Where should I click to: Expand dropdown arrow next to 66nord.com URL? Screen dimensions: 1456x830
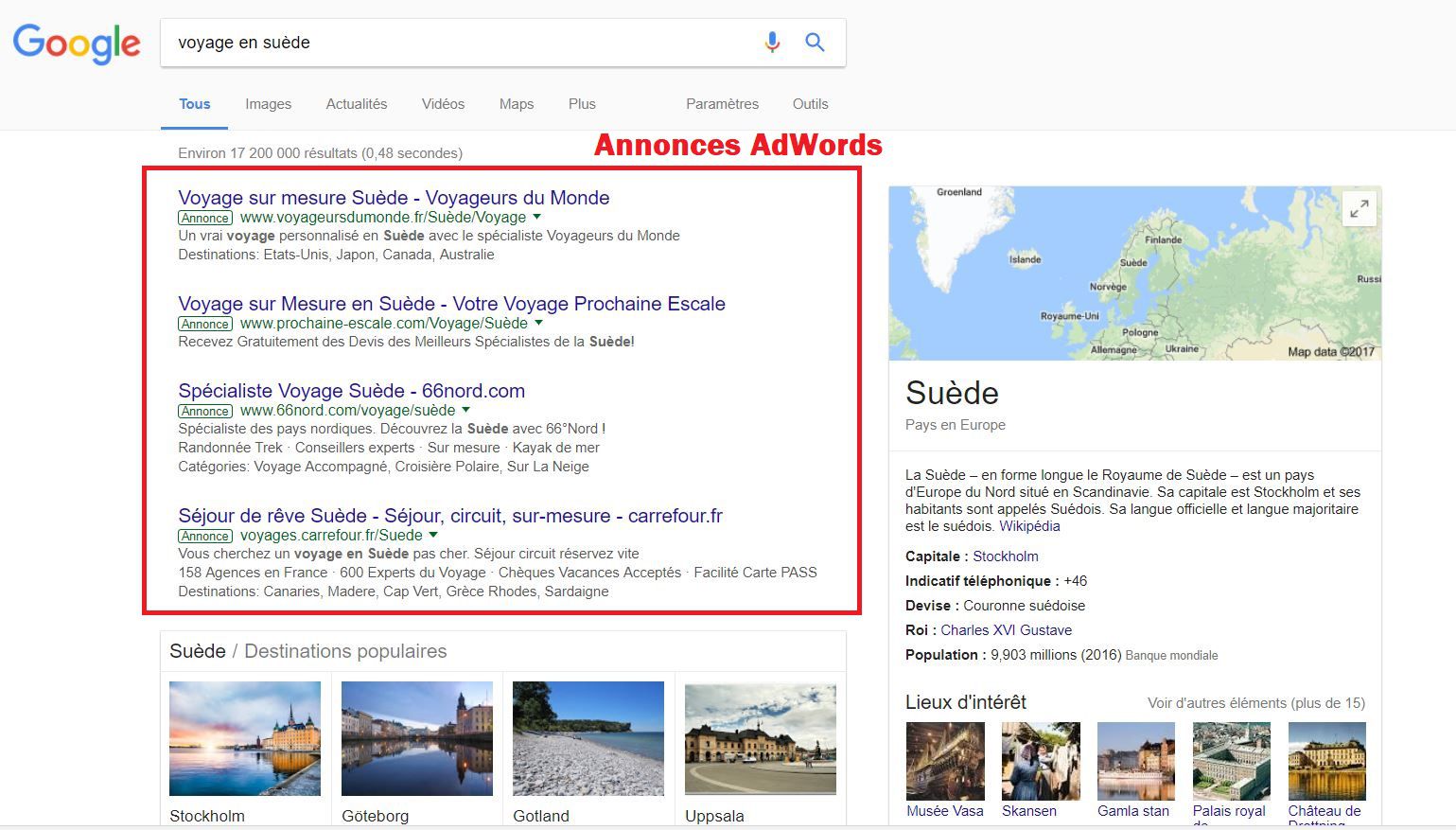pos(465,410)
